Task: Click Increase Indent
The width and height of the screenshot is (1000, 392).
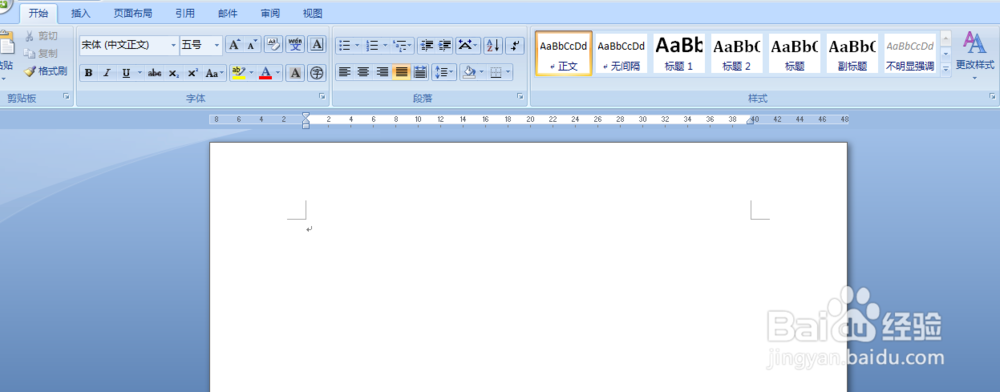Action: click(445, 45)
